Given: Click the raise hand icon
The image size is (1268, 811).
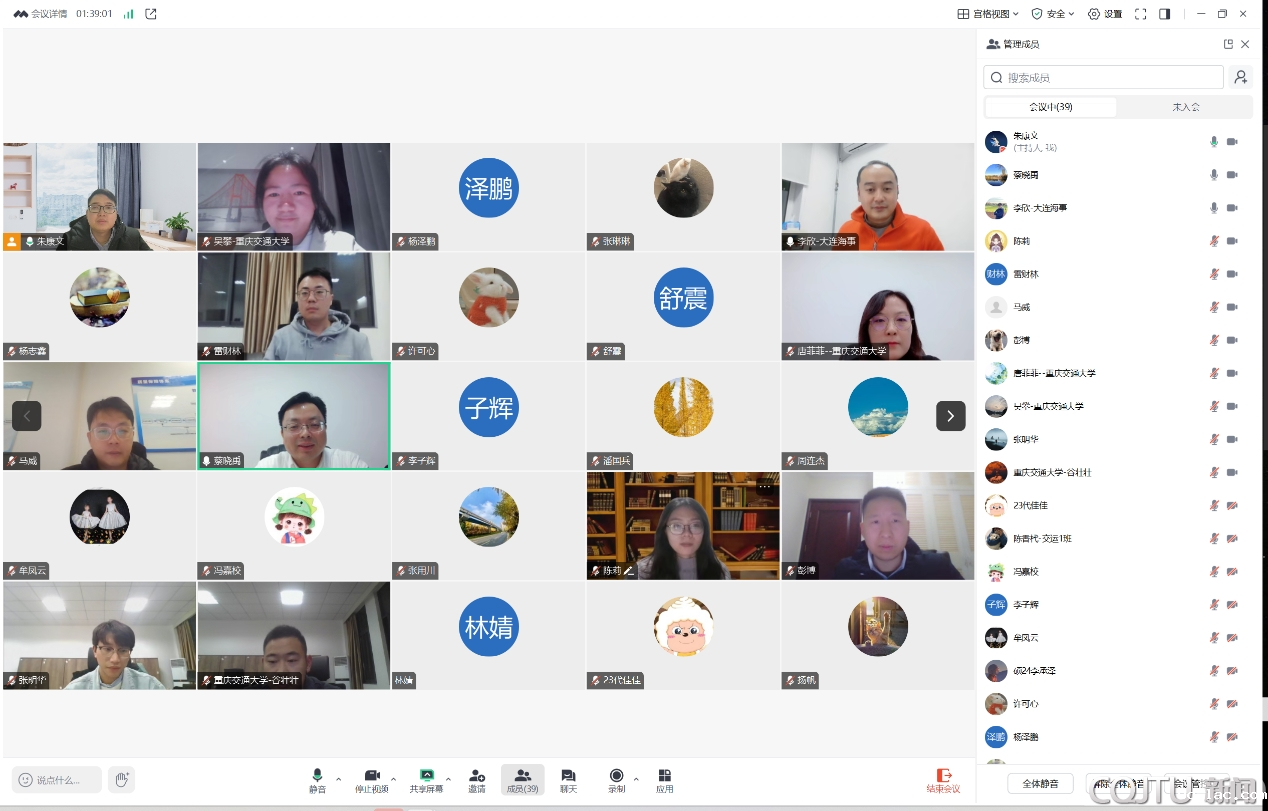Looking at the screenshot, I should (121, 779).
